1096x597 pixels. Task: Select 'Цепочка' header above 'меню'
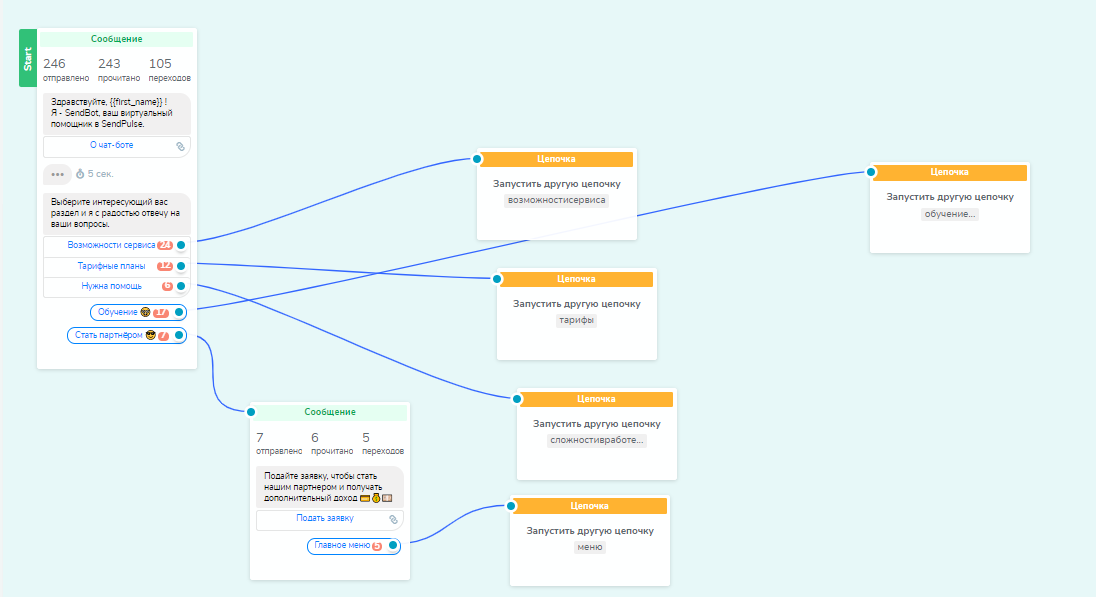pos(589,506)
